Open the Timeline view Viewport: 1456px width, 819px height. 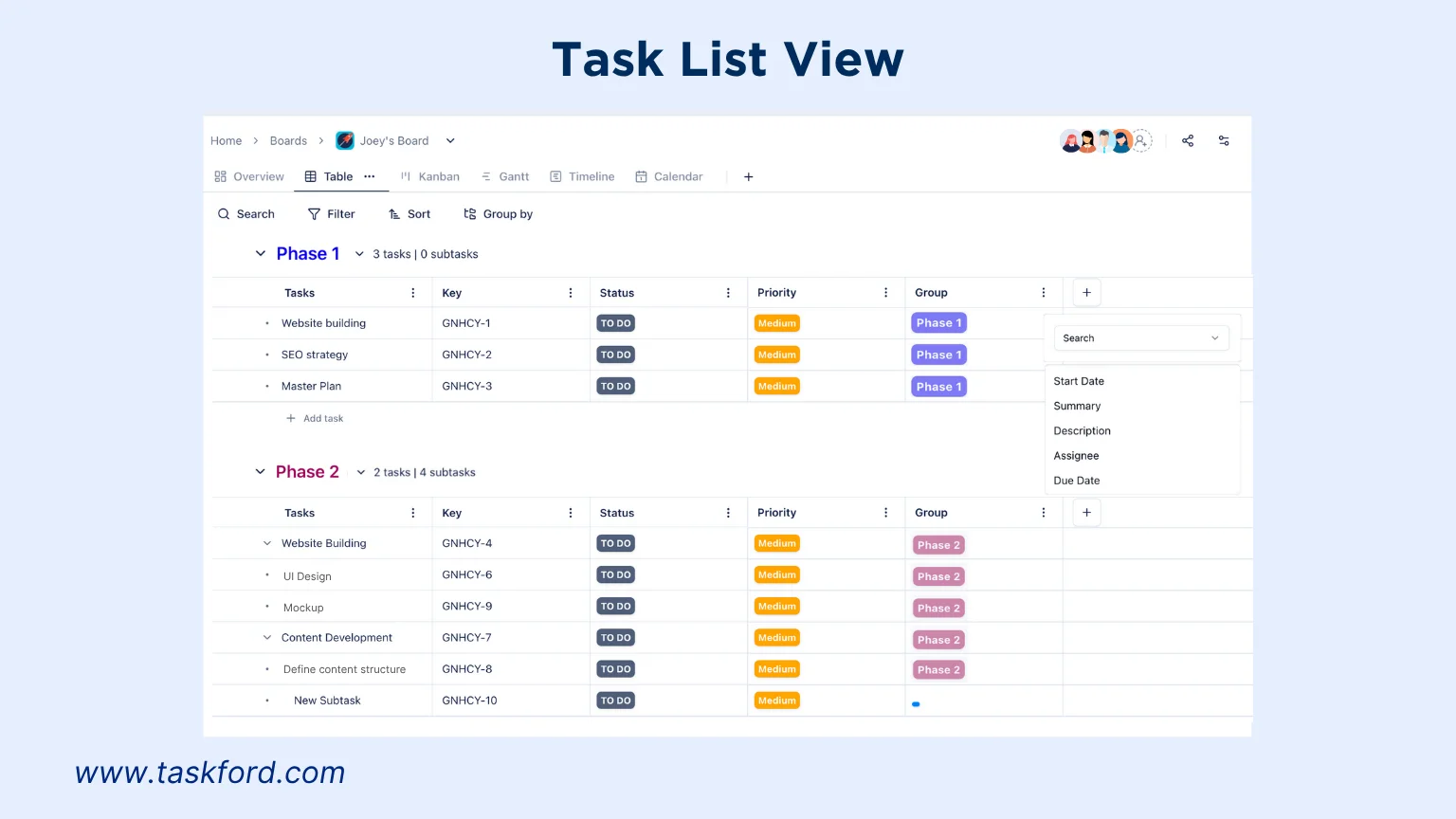coord(581,176)
